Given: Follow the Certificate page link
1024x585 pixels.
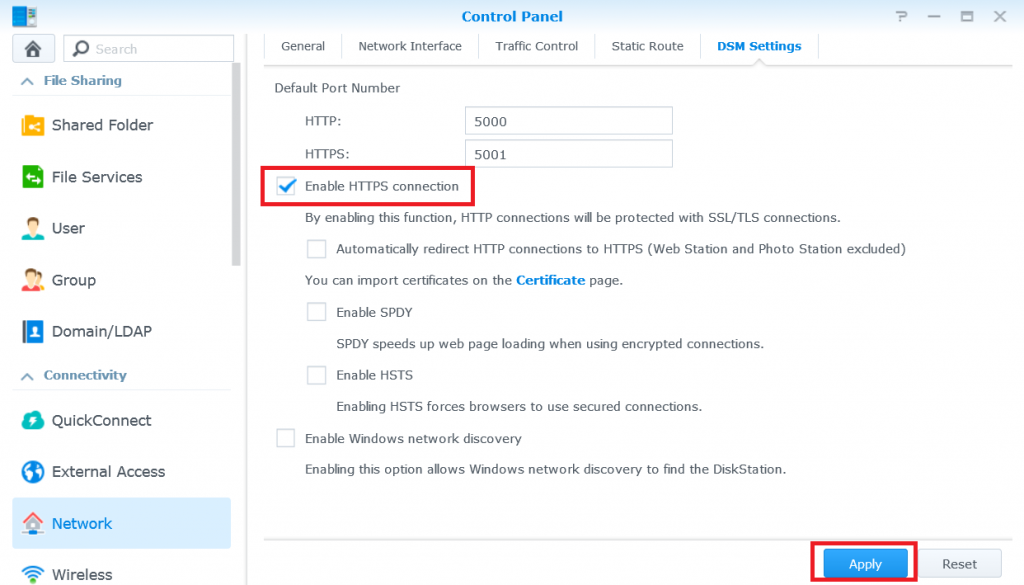Looking at the screenshot, I should point(550,280).
